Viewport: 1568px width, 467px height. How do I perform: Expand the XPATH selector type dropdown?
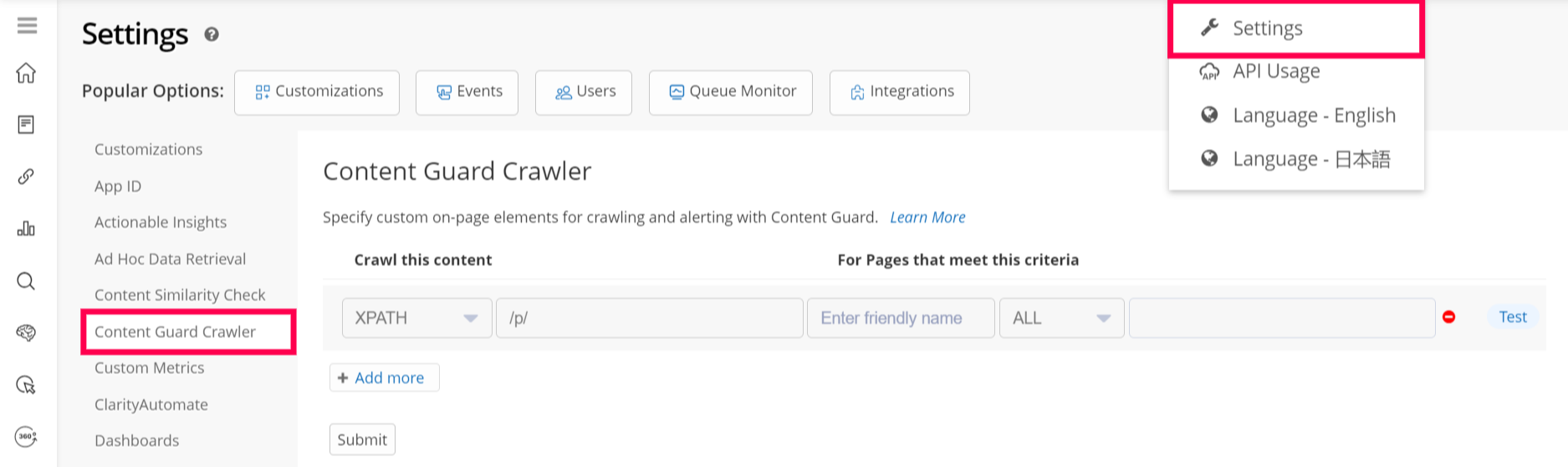[416, 318]
